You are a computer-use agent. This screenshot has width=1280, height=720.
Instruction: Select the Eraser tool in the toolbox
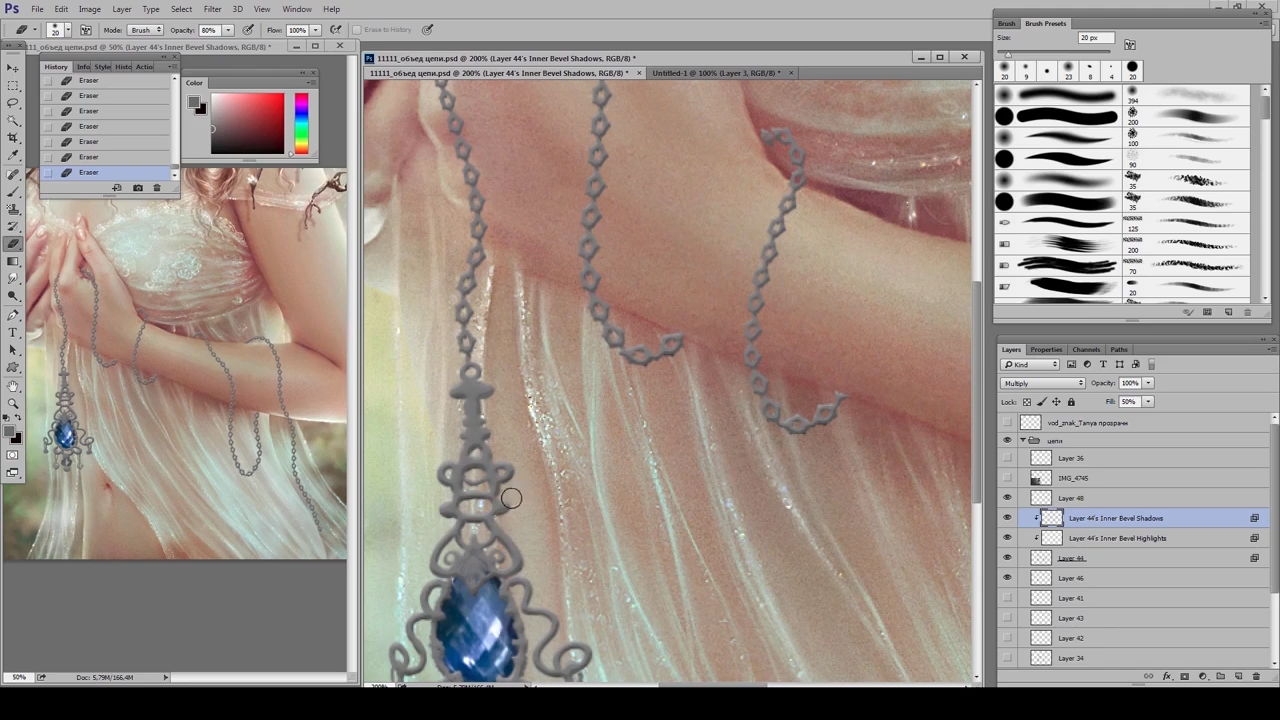[x=13, y=244]
